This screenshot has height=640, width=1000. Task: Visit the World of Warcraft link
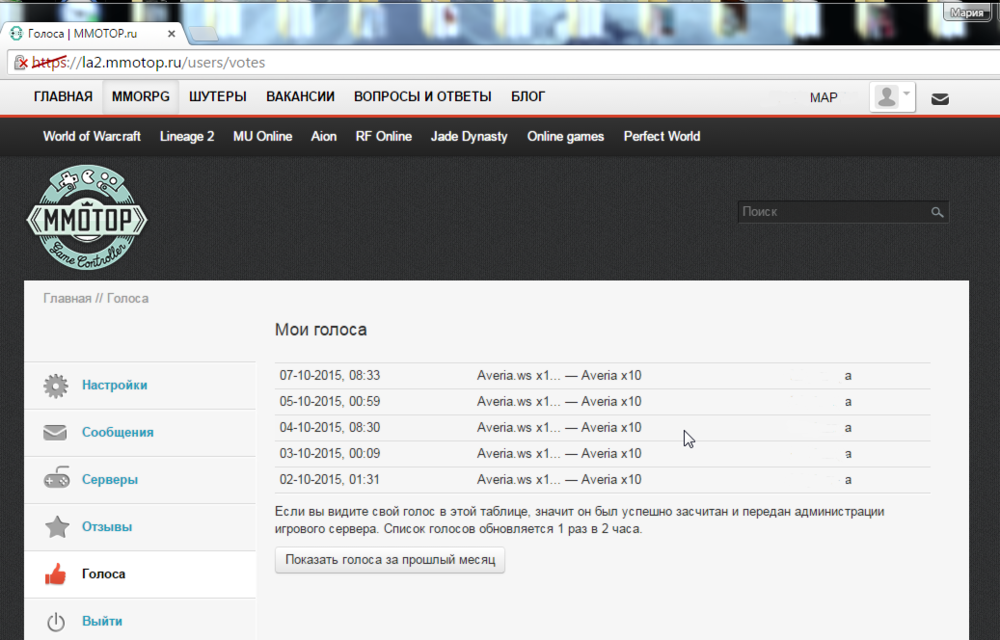(91, 136)
